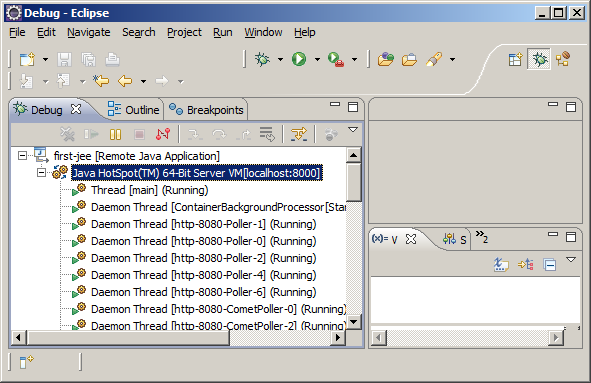Open the Search menu
This screenshot has height=383, width=591.
[x=139, y=32]
